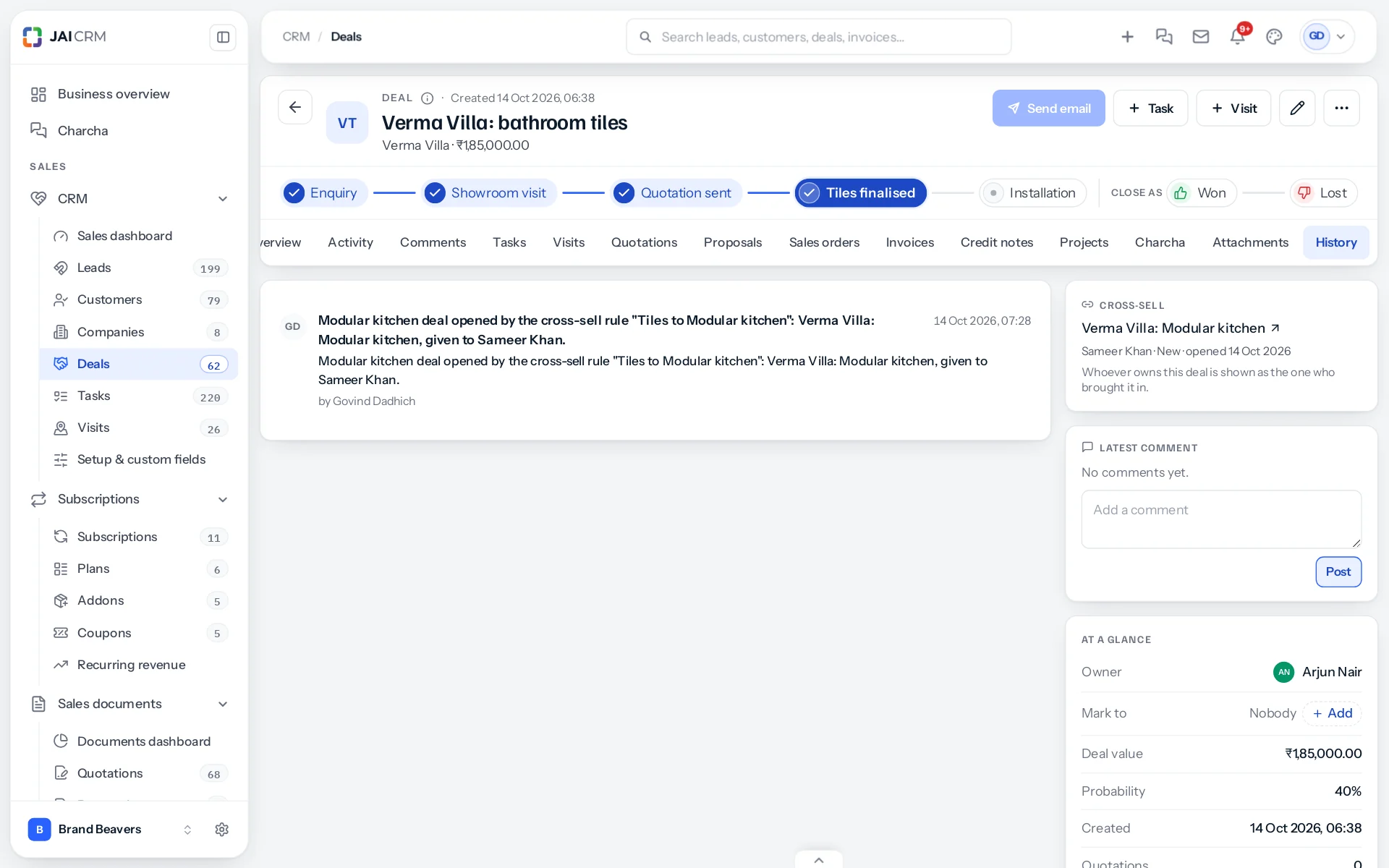Open the chat messages icon in header
Image resolution: width=1389 pixels, height=868 pixels.
(1164, 37)
